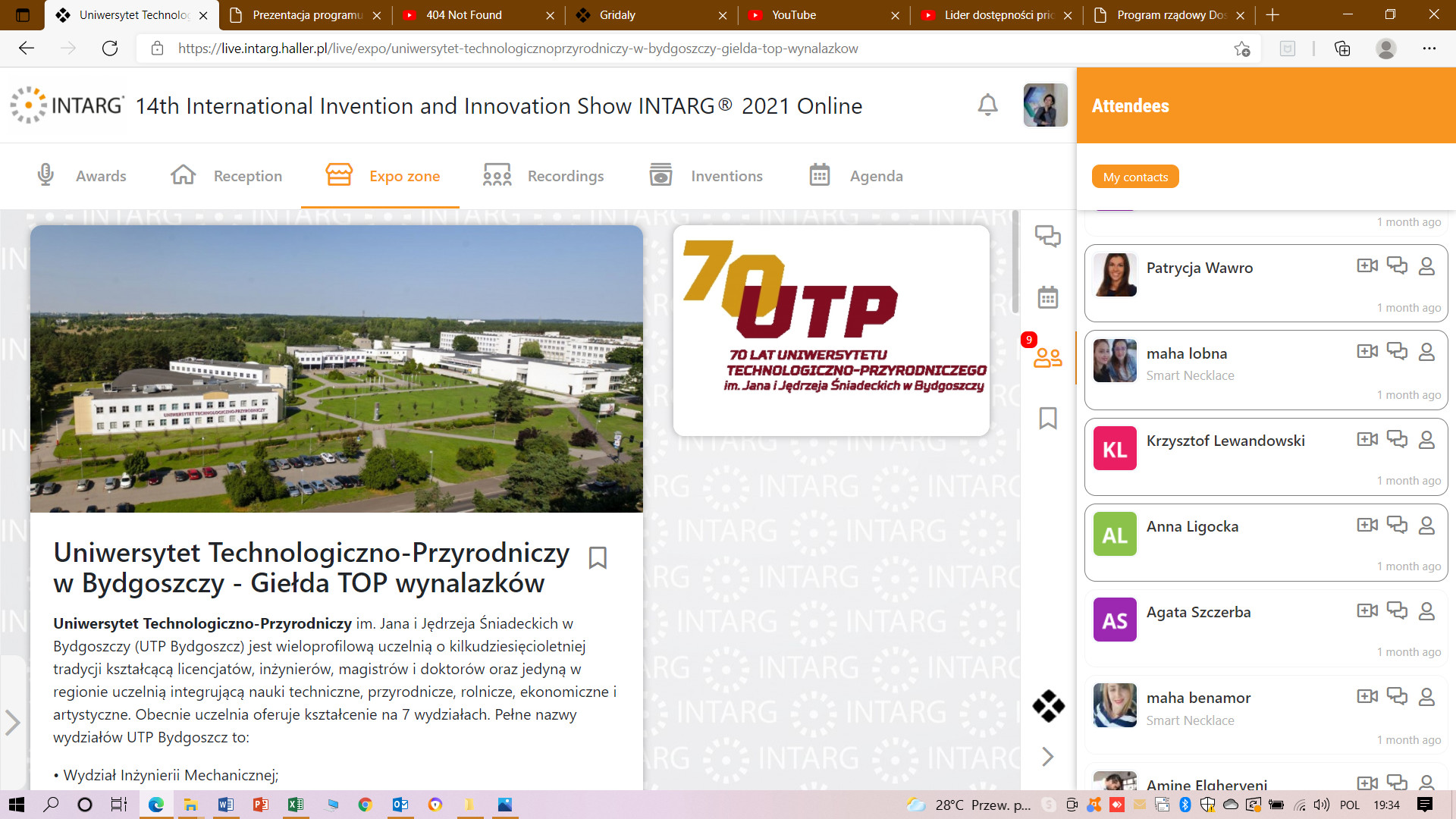
Task: Open bookmarks icon in sidebar
Action: [x=1048, y=418]
